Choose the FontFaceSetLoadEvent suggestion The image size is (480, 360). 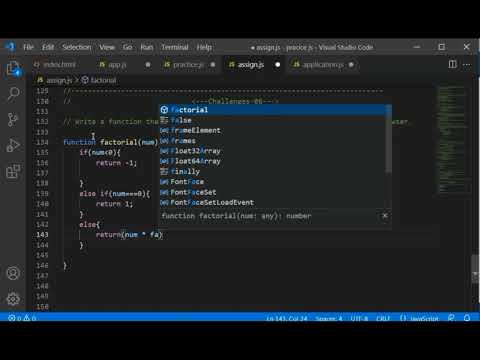(273, 203)
